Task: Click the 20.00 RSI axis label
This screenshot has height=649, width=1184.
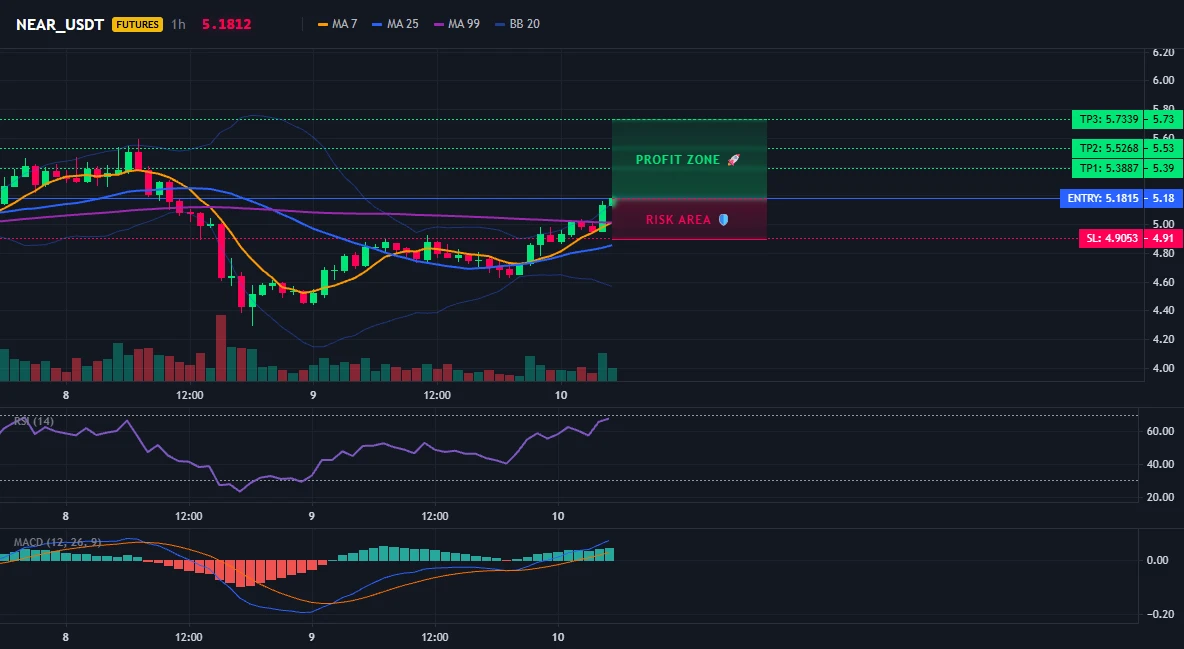Action: pyautogui.click(x=1161, y=497)
